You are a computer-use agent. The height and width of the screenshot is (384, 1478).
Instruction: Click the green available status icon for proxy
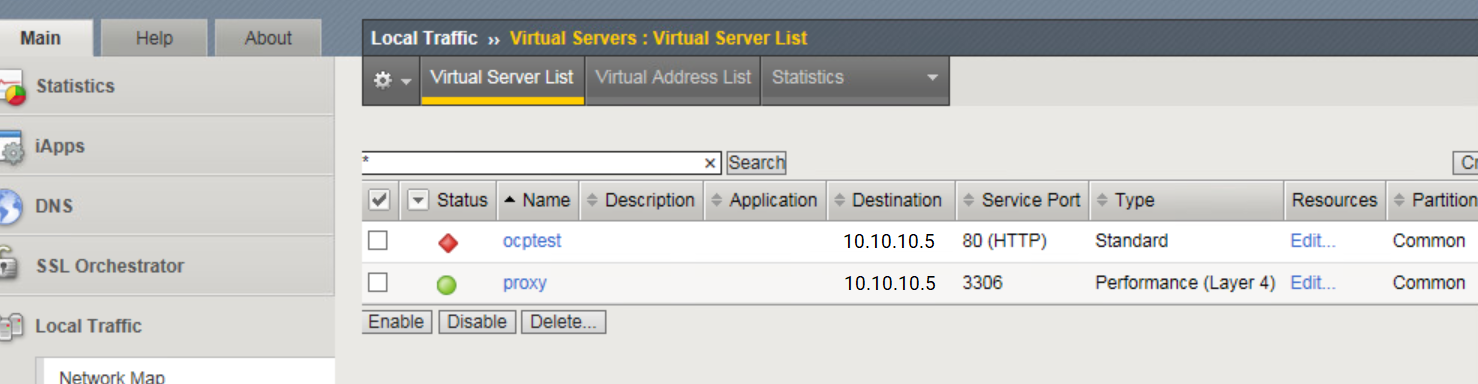(447, 284)
